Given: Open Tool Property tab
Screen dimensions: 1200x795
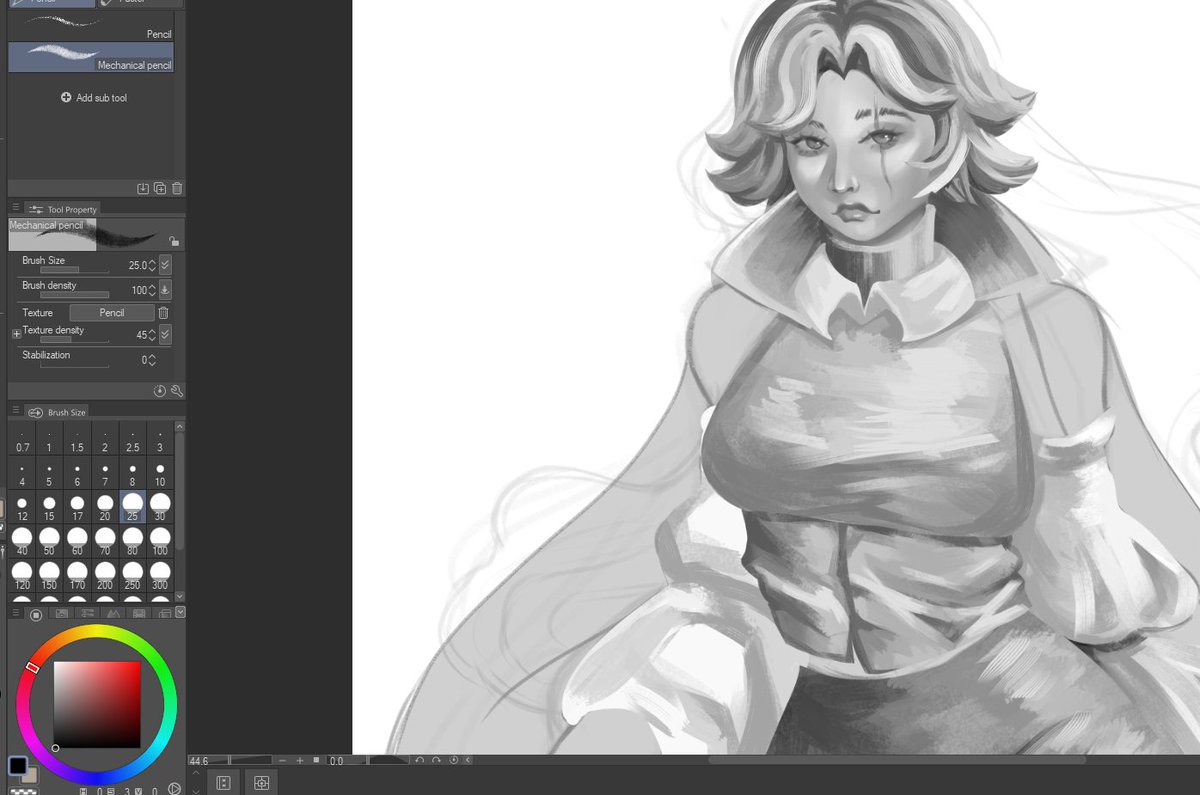Looking at the screenshot, I should point(63,209).
